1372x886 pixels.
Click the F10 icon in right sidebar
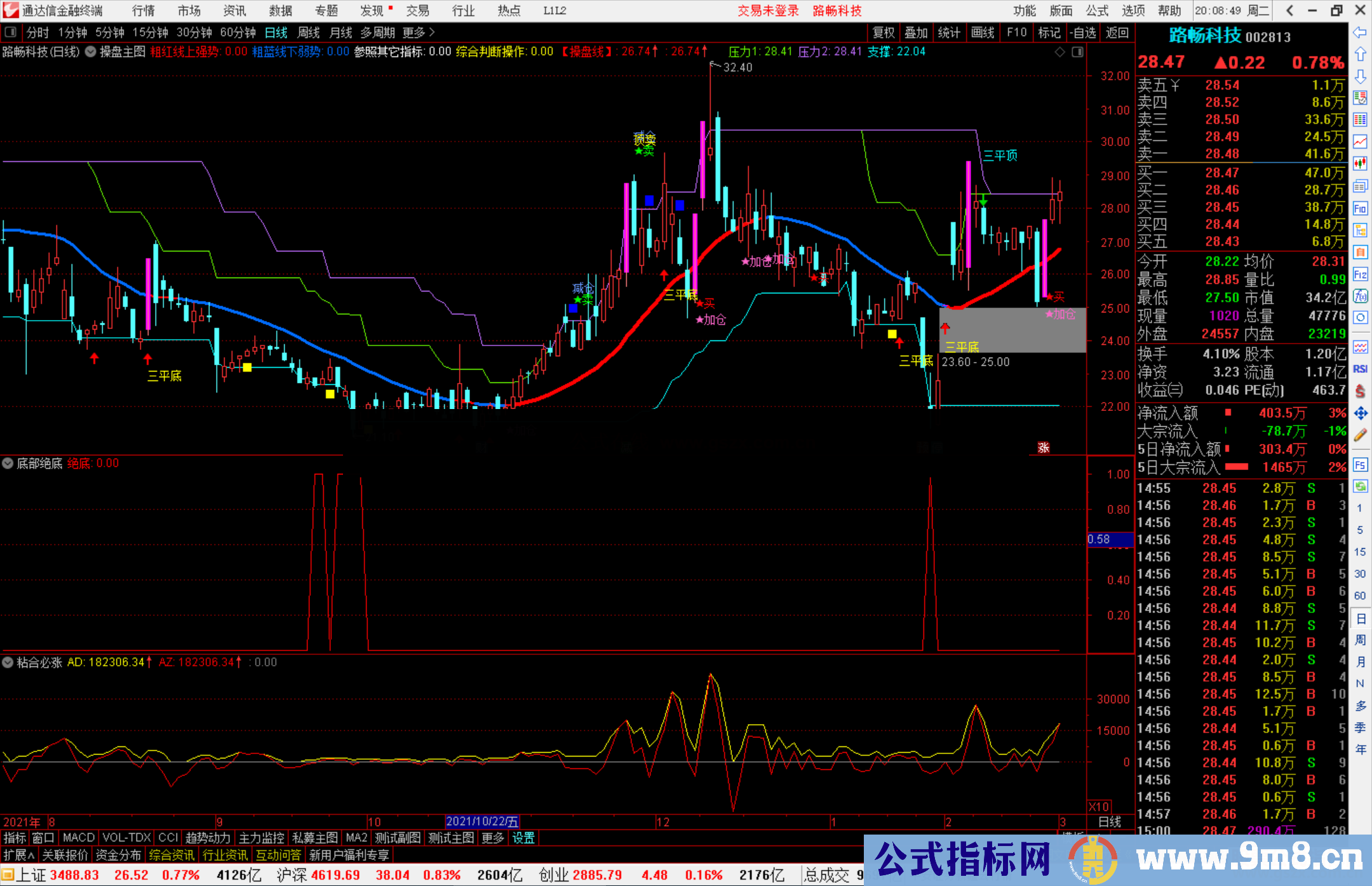pyautogui.click(x=1360, y=208)
